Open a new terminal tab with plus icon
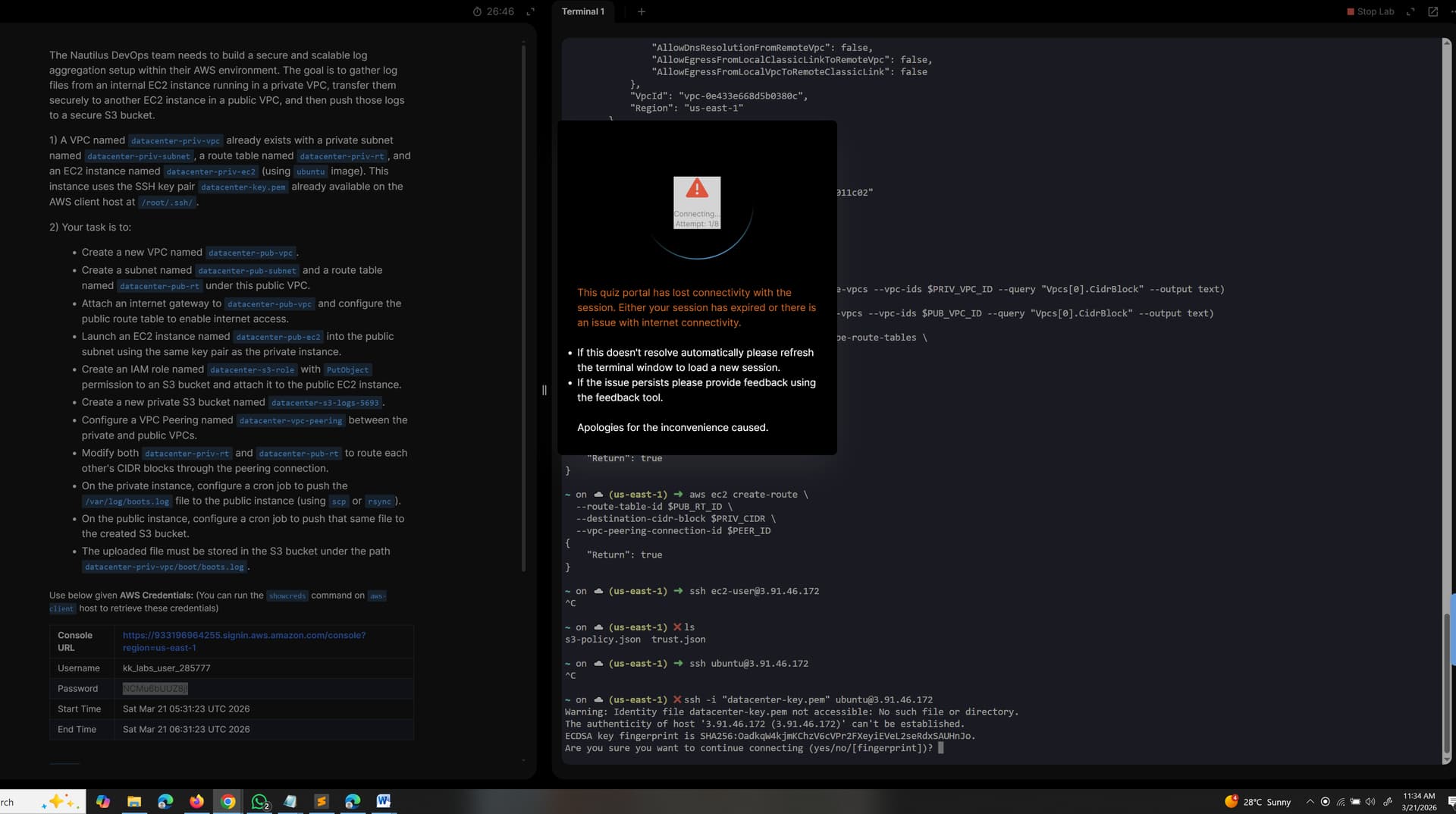The width and height of the screenshot is (1456, 814). [x=642, y=11]
